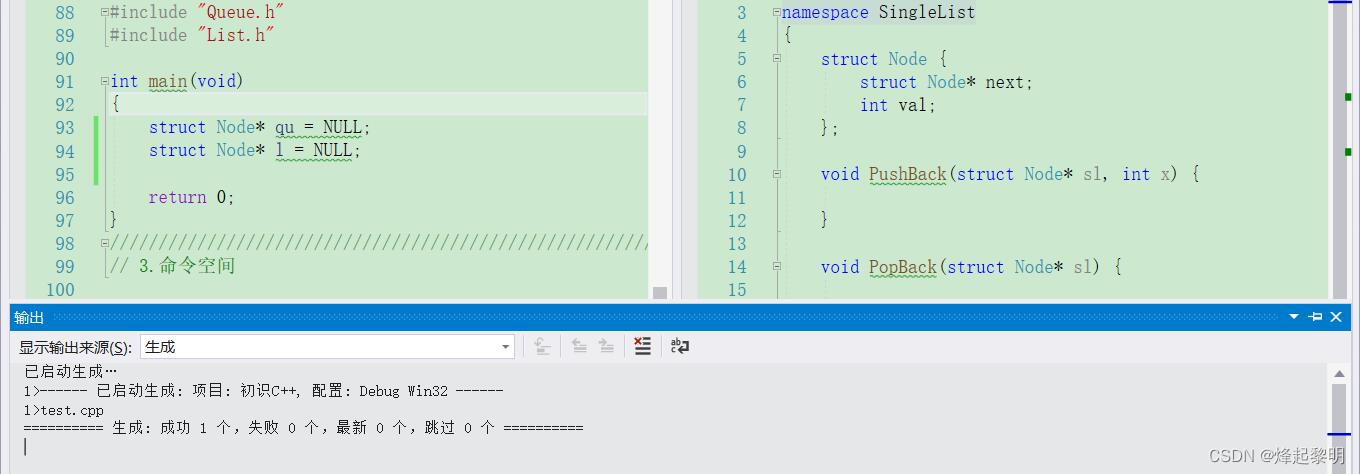Click the struct Node* next; declaration
Image resolution: width=1360 pixels, height=474 pixels.
946,82
